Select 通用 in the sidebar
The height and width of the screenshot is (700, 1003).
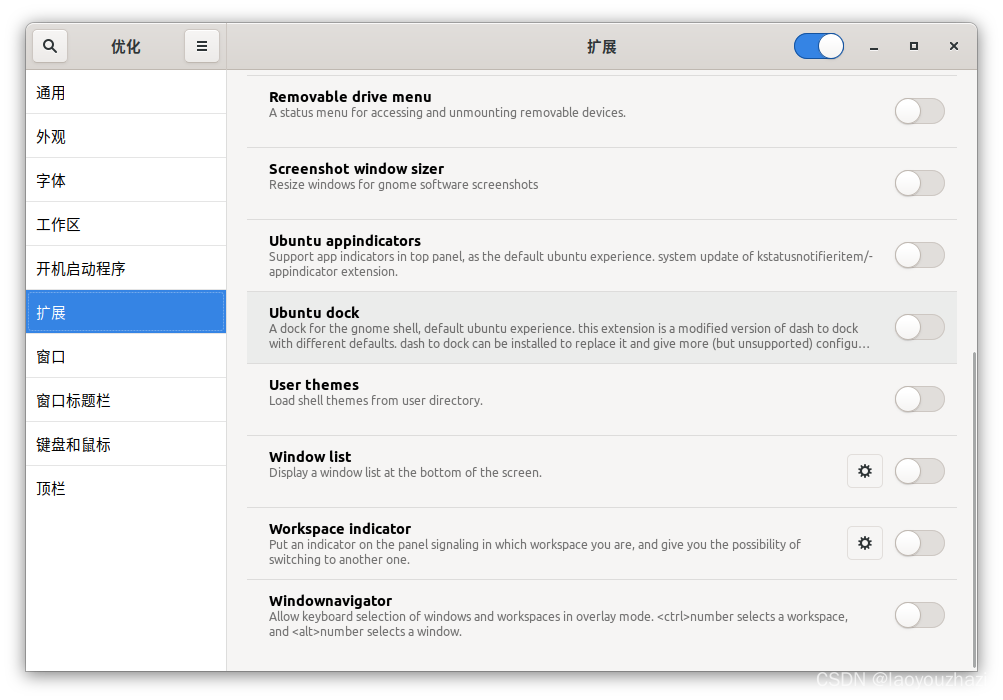tap(126, 92)
